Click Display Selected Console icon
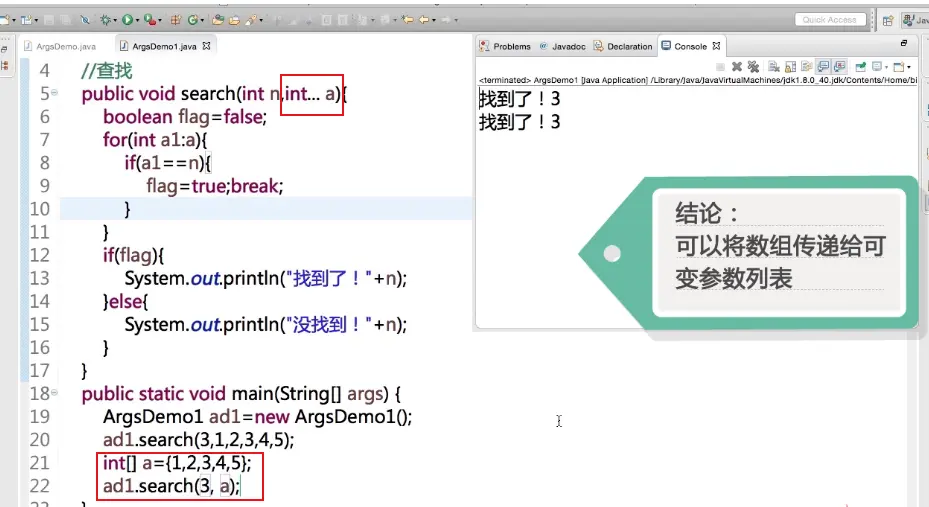 tap(876, 67)
